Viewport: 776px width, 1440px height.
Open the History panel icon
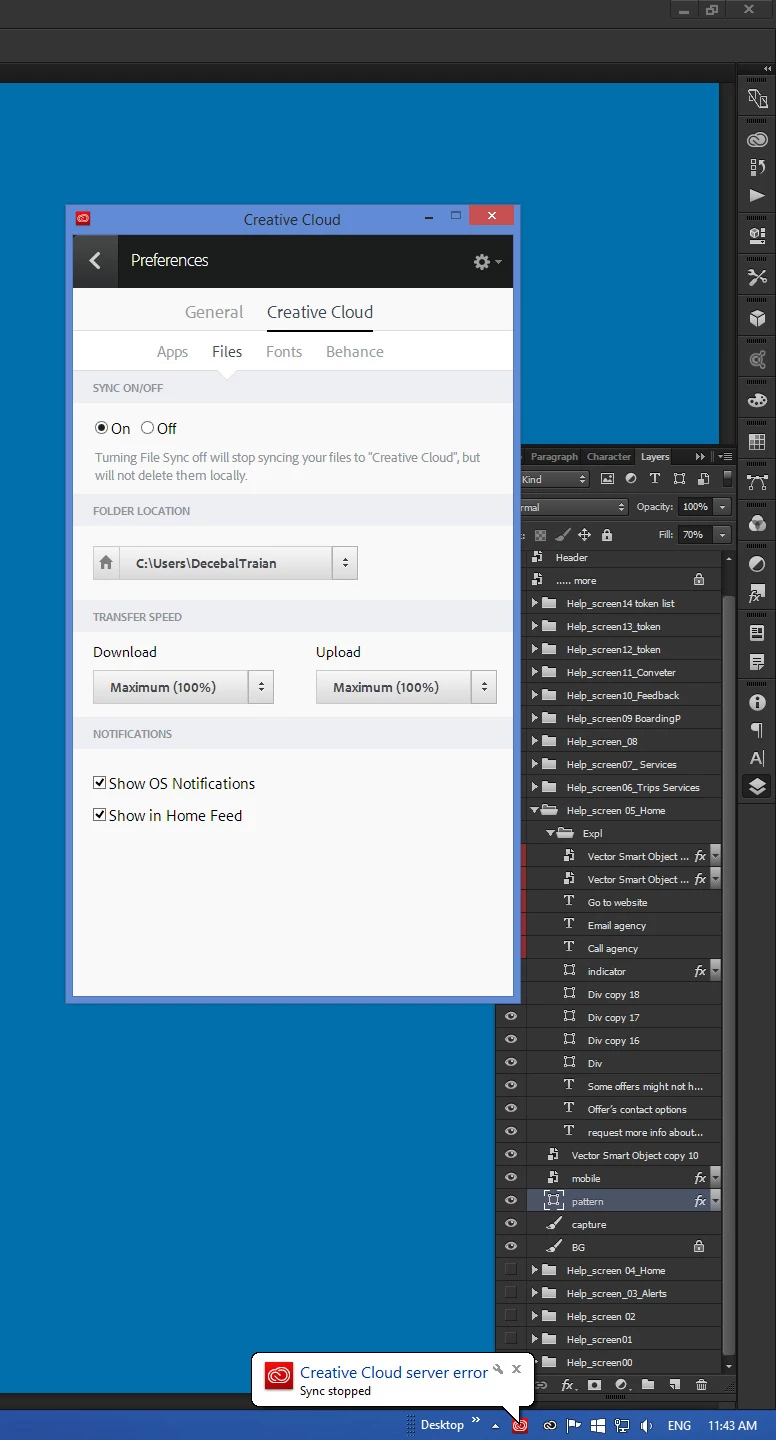pos(757,167)
